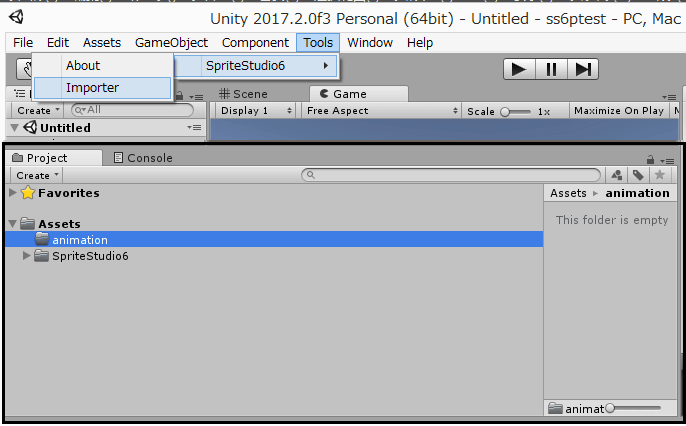This screenshot has width=686, height=426.
Task: Adjust the Game view Scale slider
Action: pos(516,112)
